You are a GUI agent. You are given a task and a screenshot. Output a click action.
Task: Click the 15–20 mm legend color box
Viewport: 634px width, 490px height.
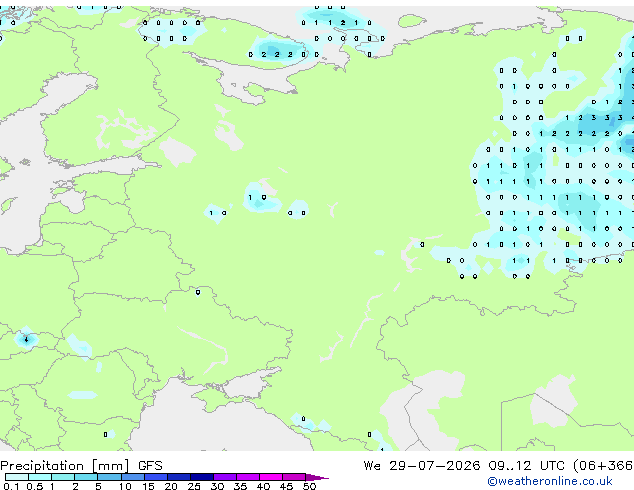click(x=155, y=477)
